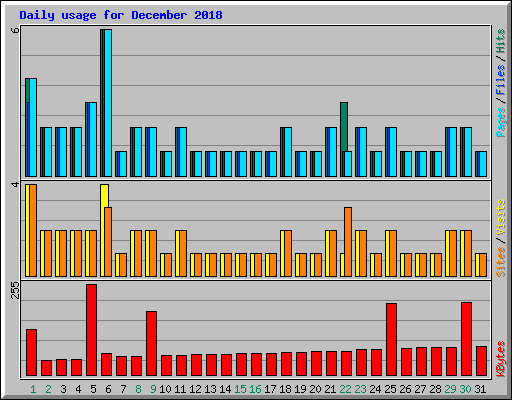Select day label "19" on the x-axis
Screen dimensions: 512x400
point(300,389)
